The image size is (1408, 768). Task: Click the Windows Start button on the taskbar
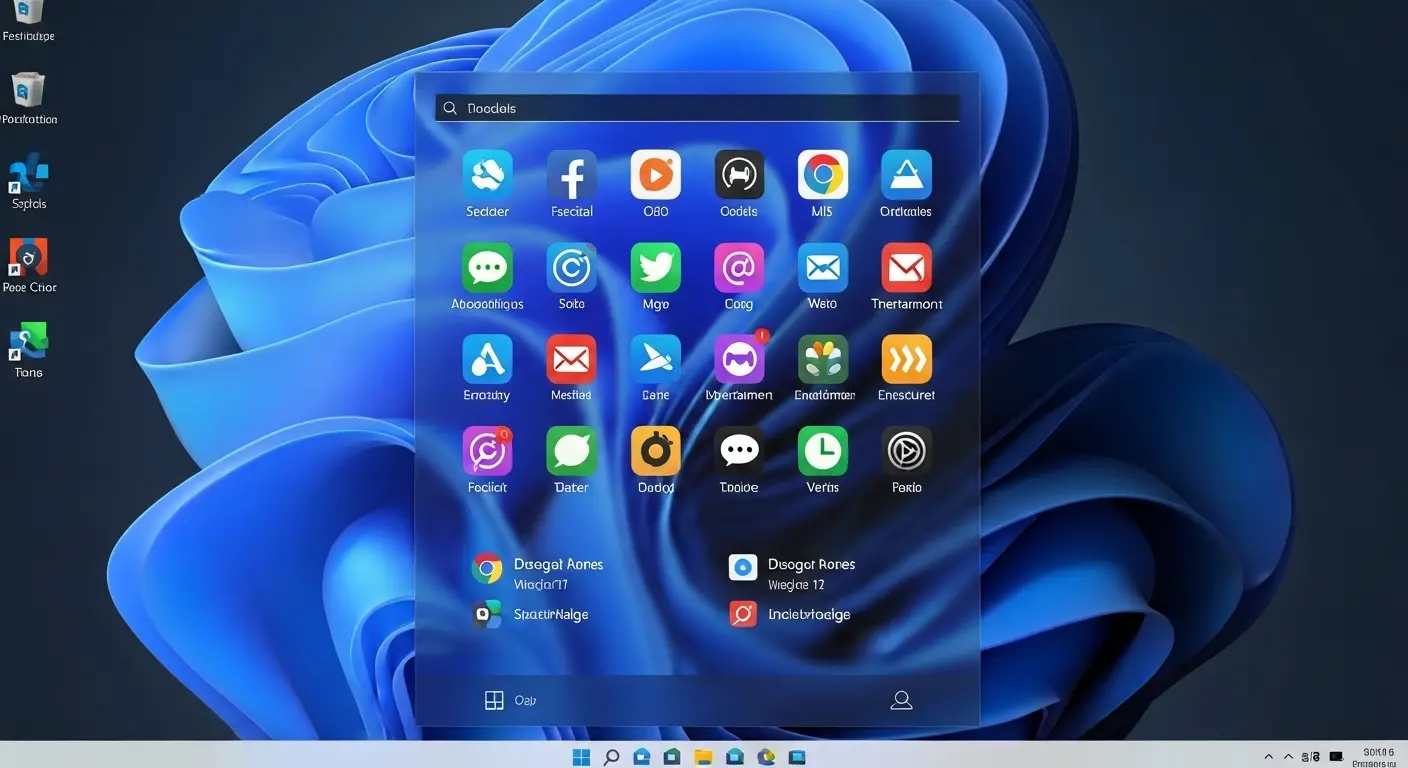coord(581,757)
